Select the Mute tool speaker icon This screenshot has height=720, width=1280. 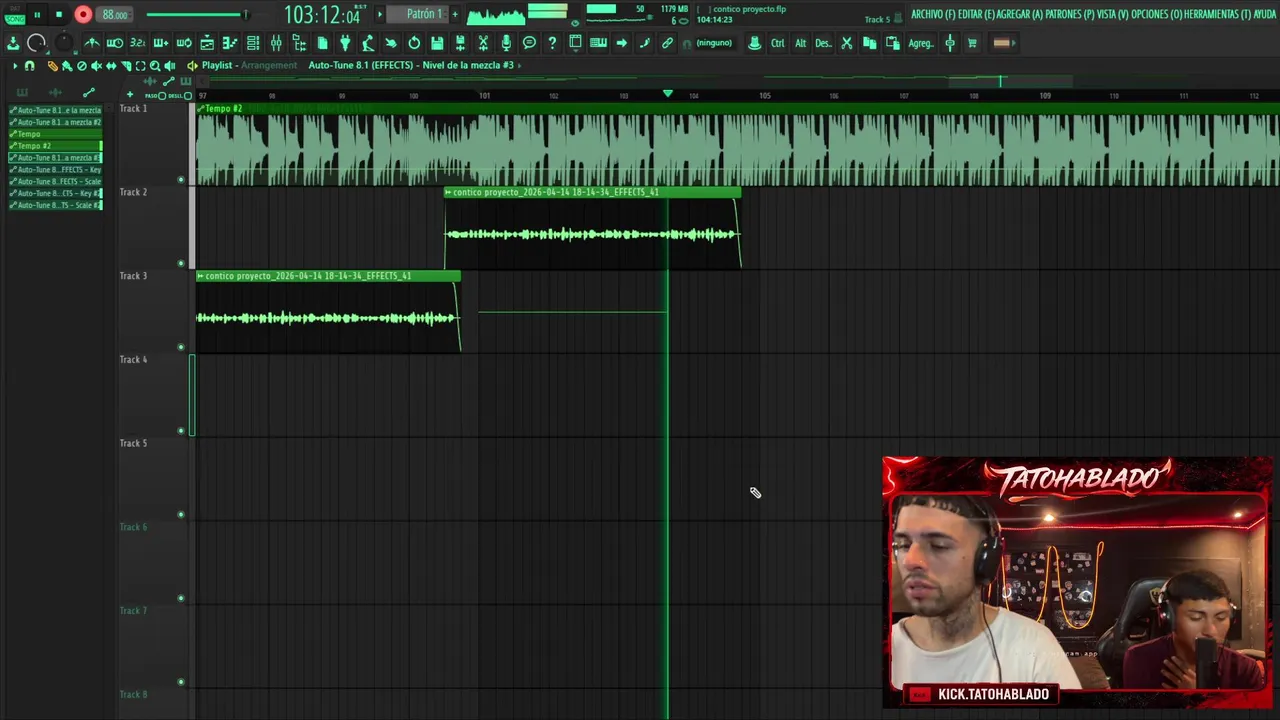(x=97, y=65)
